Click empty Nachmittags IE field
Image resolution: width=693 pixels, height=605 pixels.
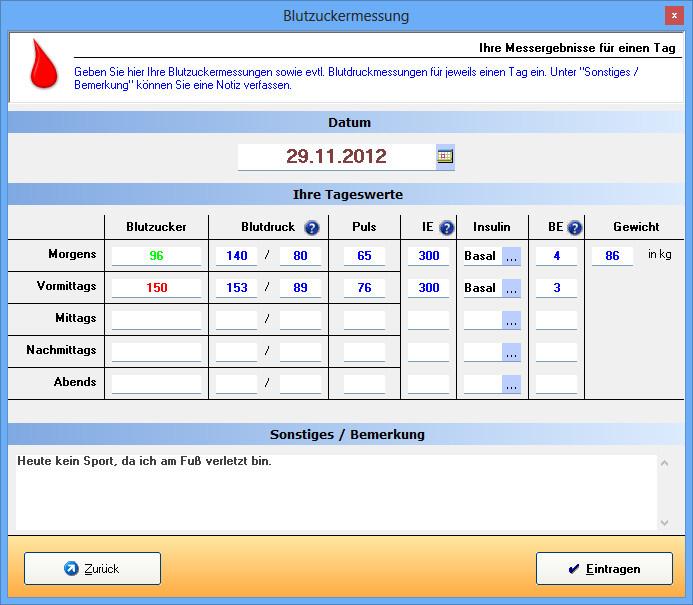point(429,352)
